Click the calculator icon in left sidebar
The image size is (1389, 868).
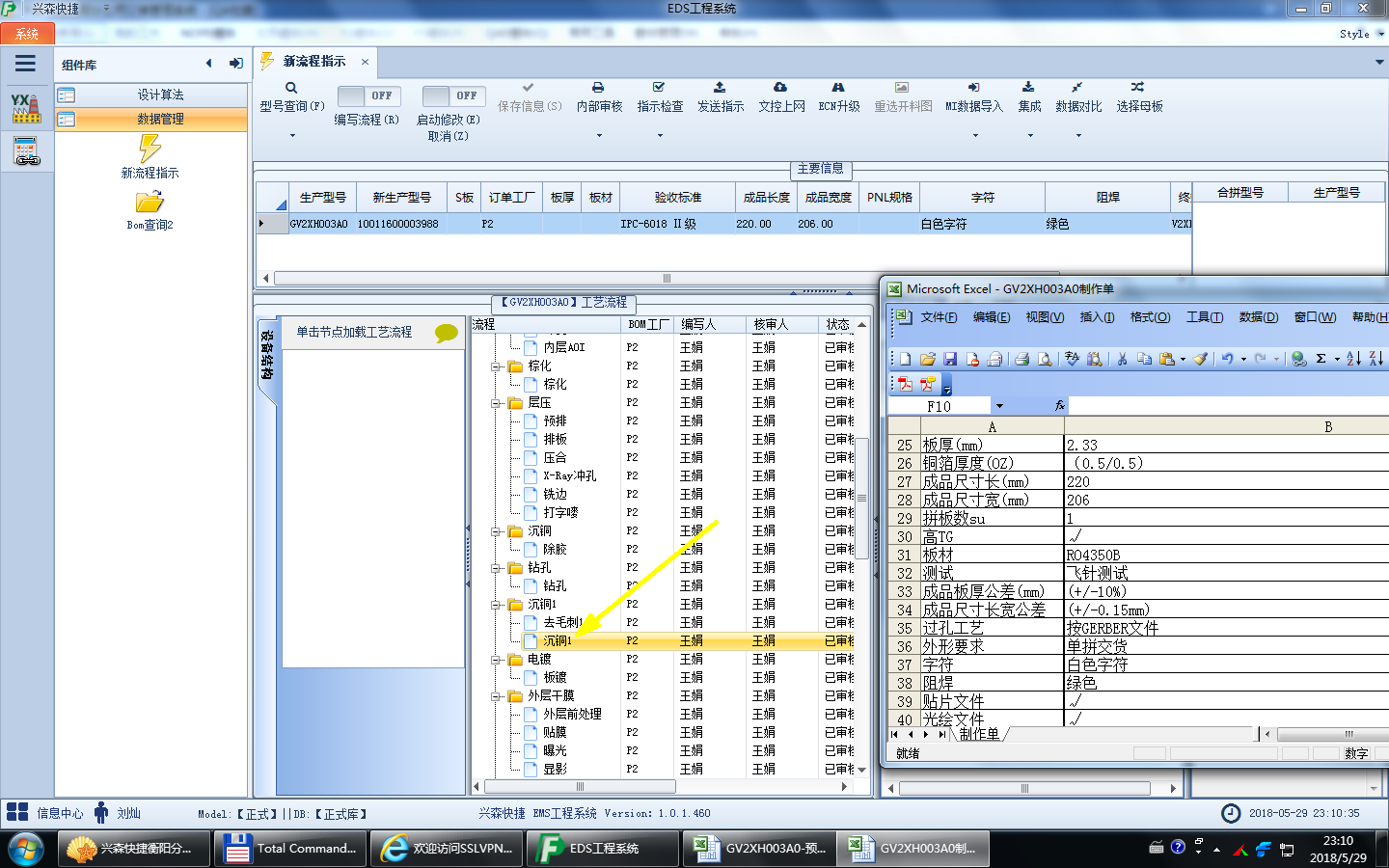pos(26,151)
